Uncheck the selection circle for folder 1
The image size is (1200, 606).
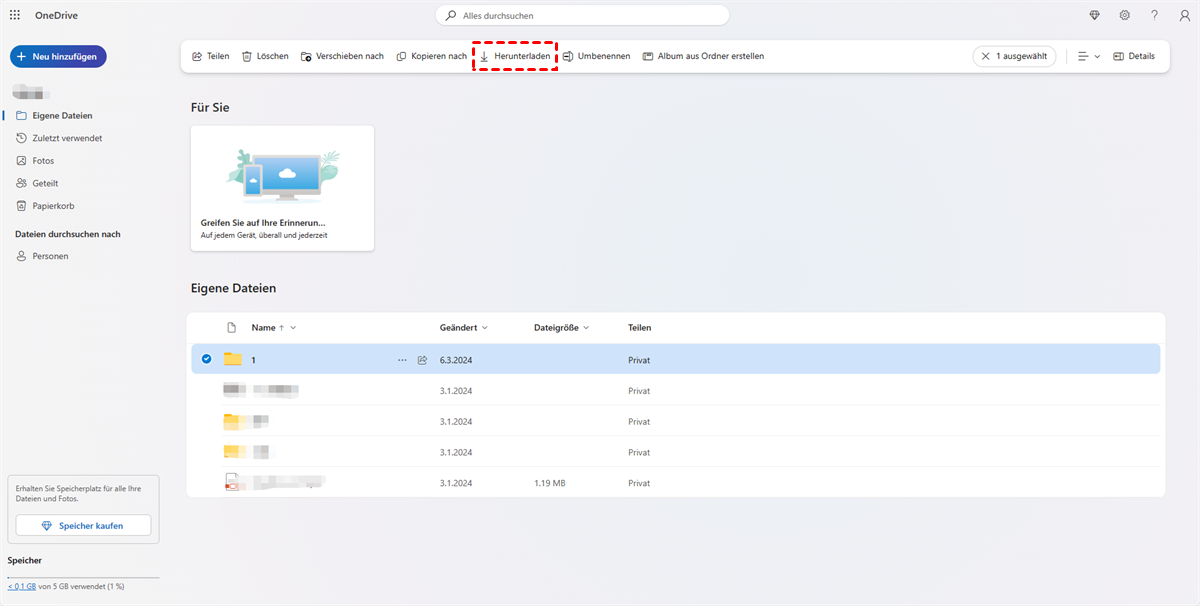click(x=206, y=359)
